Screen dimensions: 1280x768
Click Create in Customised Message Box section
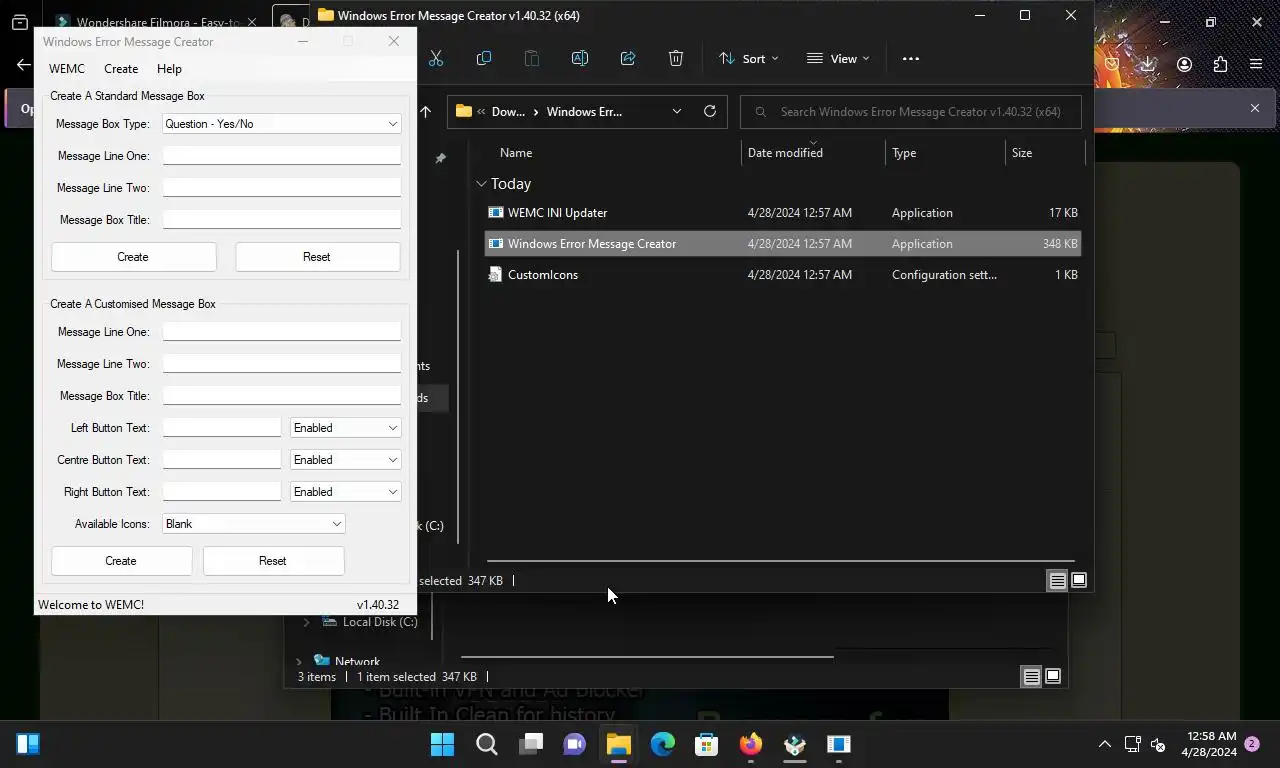pos(121,561)
